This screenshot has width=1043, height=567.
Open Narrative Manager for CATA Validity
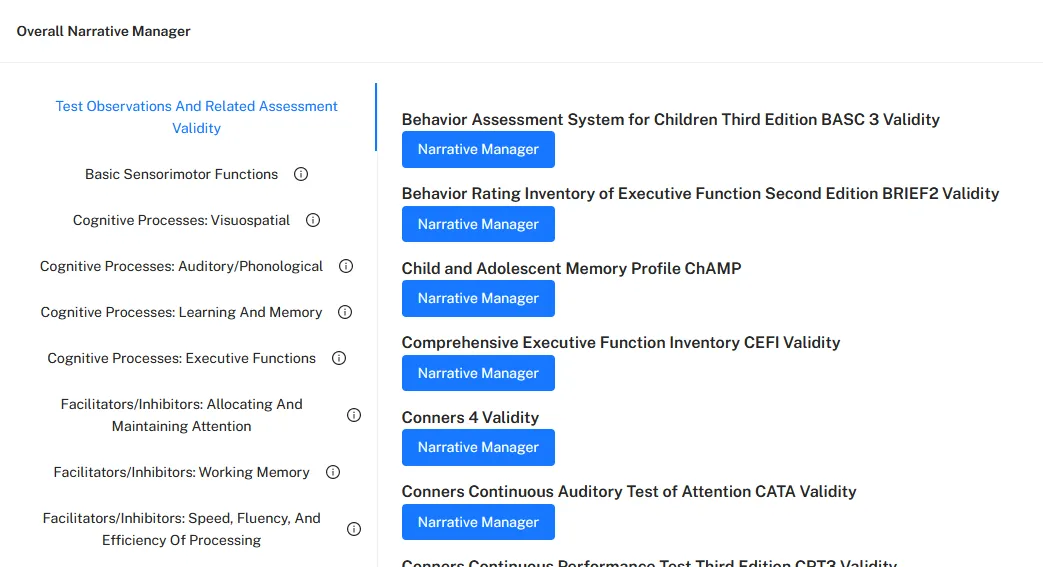[478, 522]
